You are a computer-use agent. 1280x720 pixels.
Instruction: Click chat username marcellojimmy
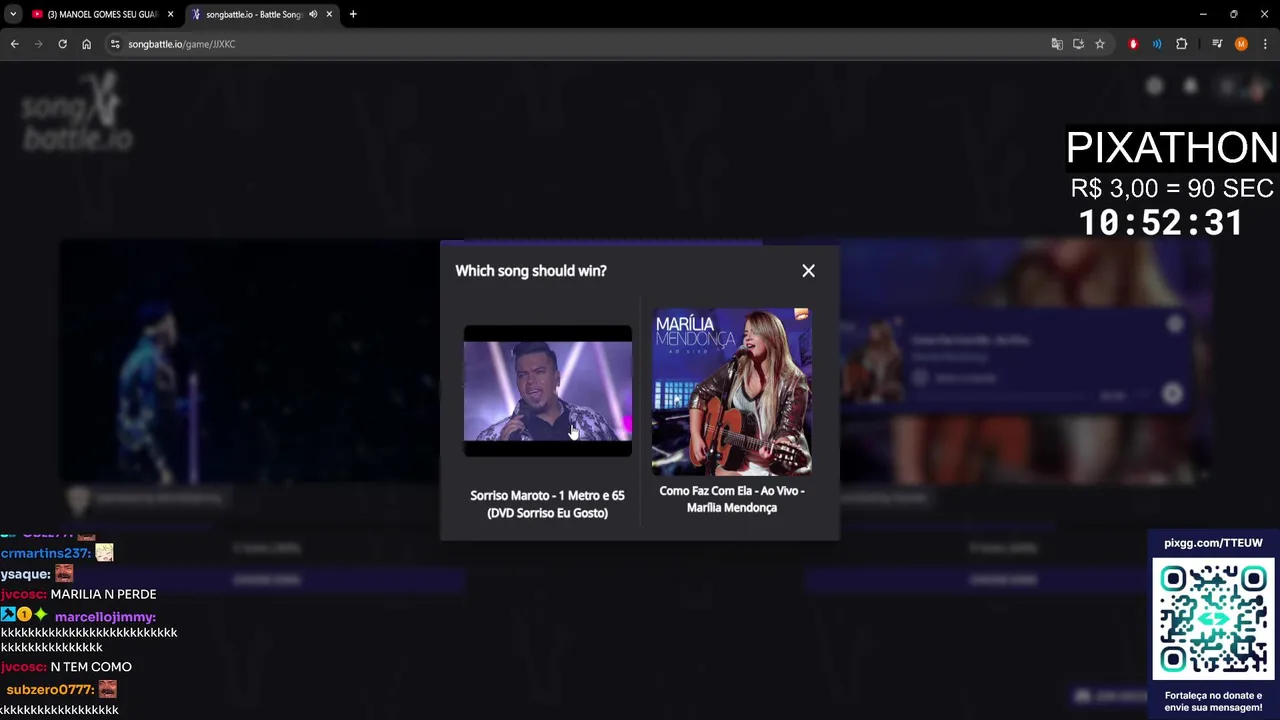click(105, 617)
